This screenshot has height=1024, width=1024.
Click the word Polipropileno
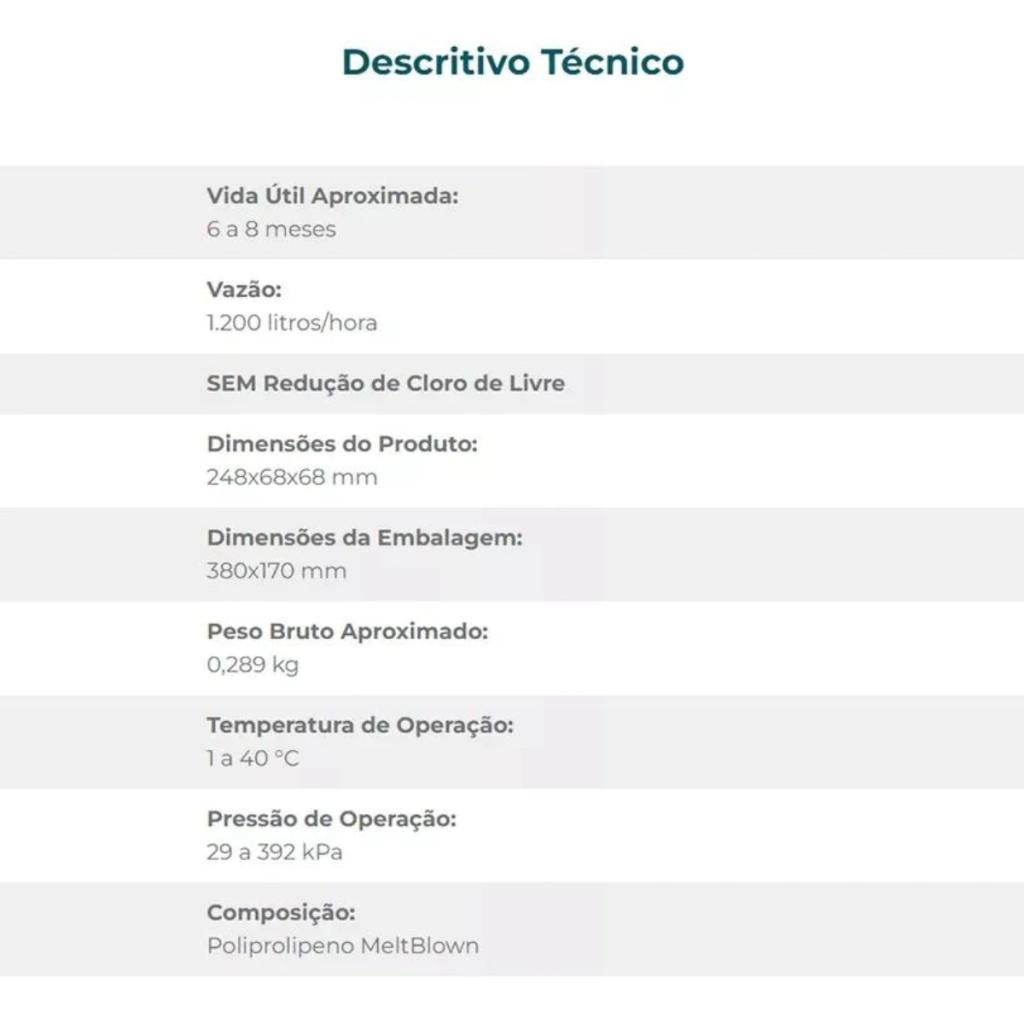[280, 946]
